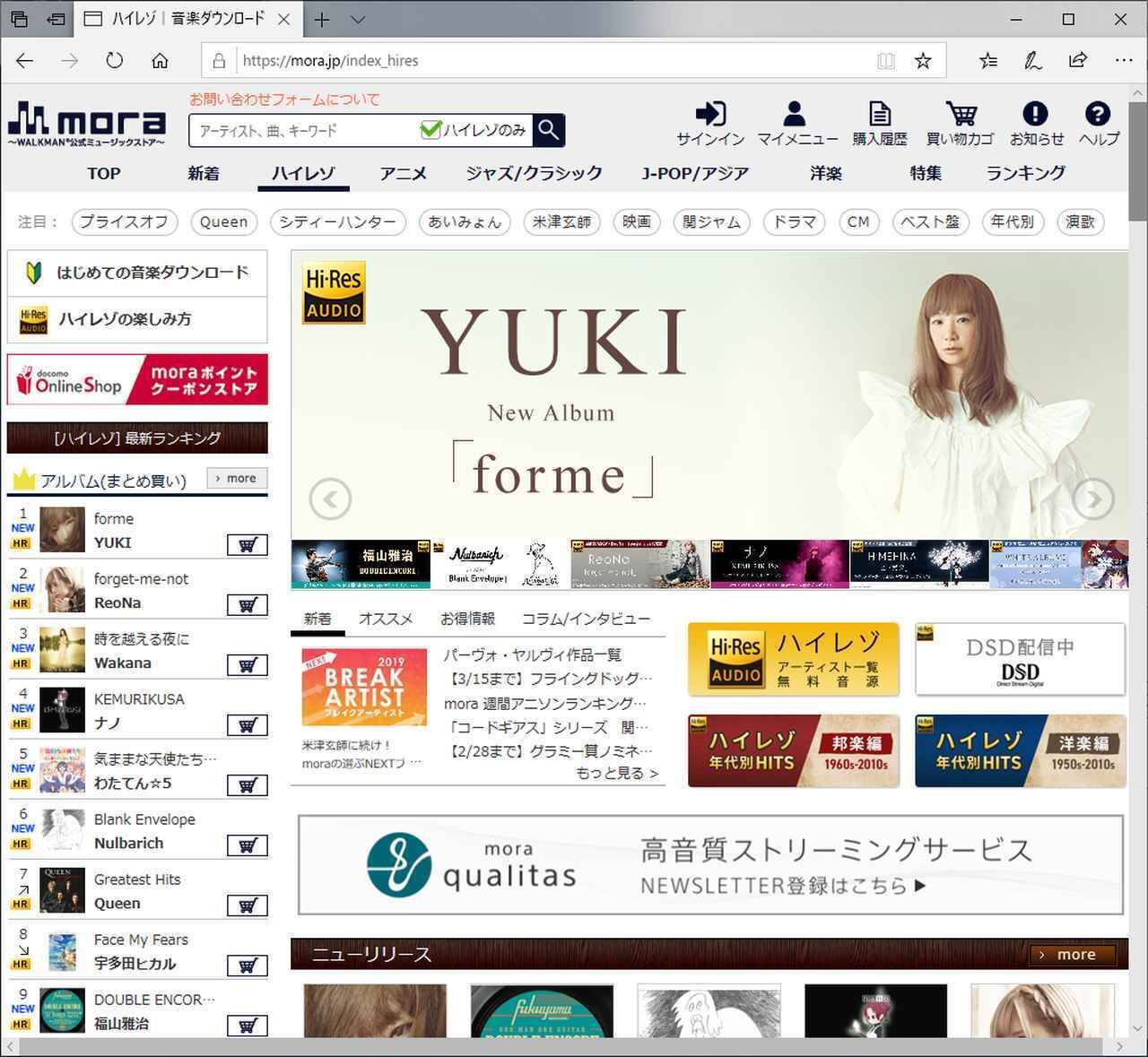Click the artist search input field
Screen dimensions: 1148x1057
[305, 131]
